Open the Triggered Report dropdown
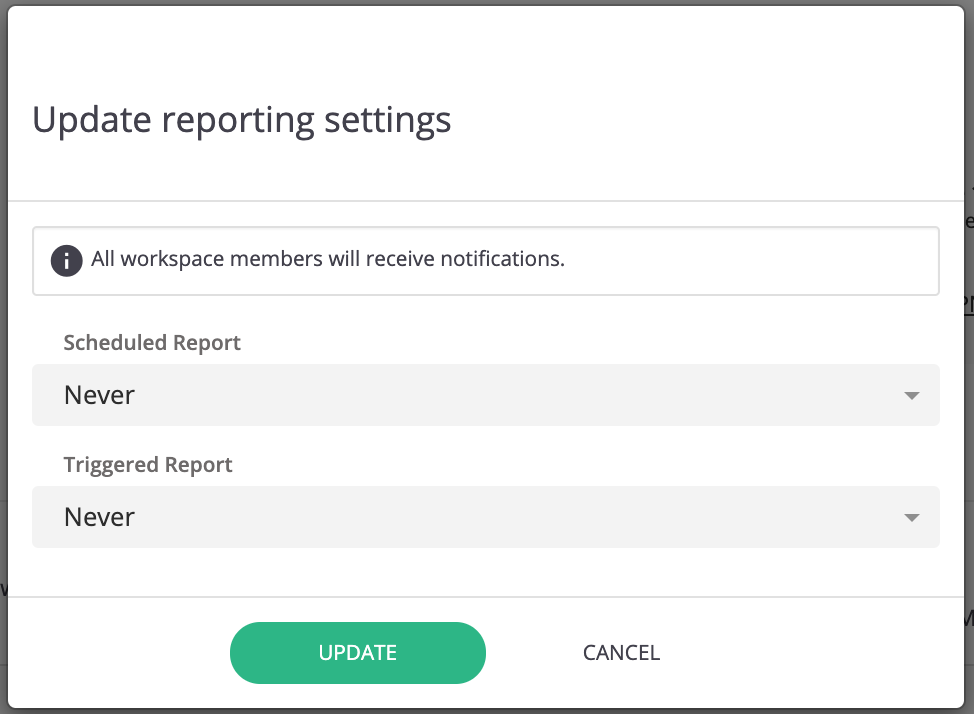Image resolution: width=974 pixels, height=714 pixels. click(x=486, y=517)
